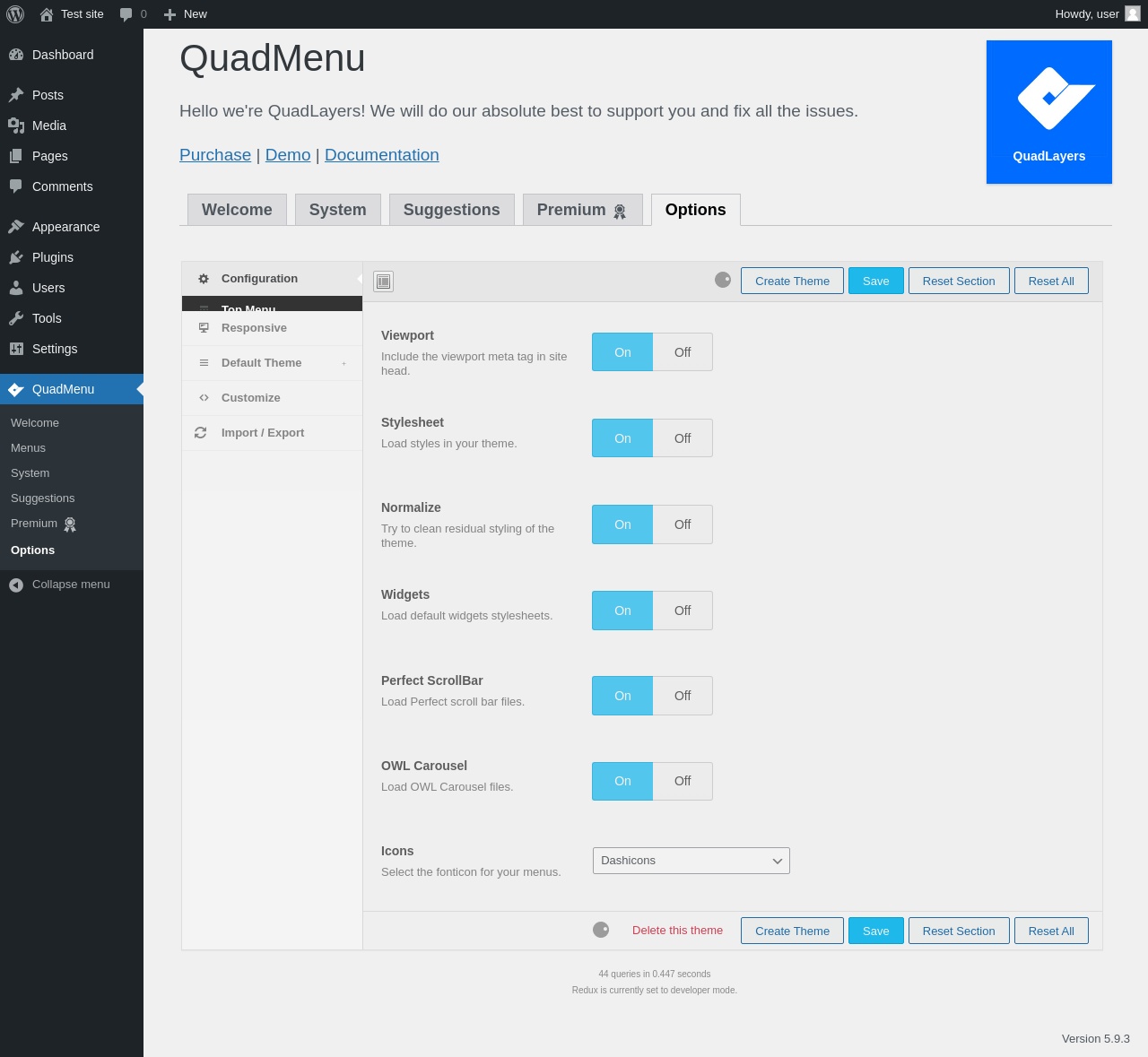Click the QuadLayers logo image
Viewport: 1148px width, 1057px height.
point(1049,112)
